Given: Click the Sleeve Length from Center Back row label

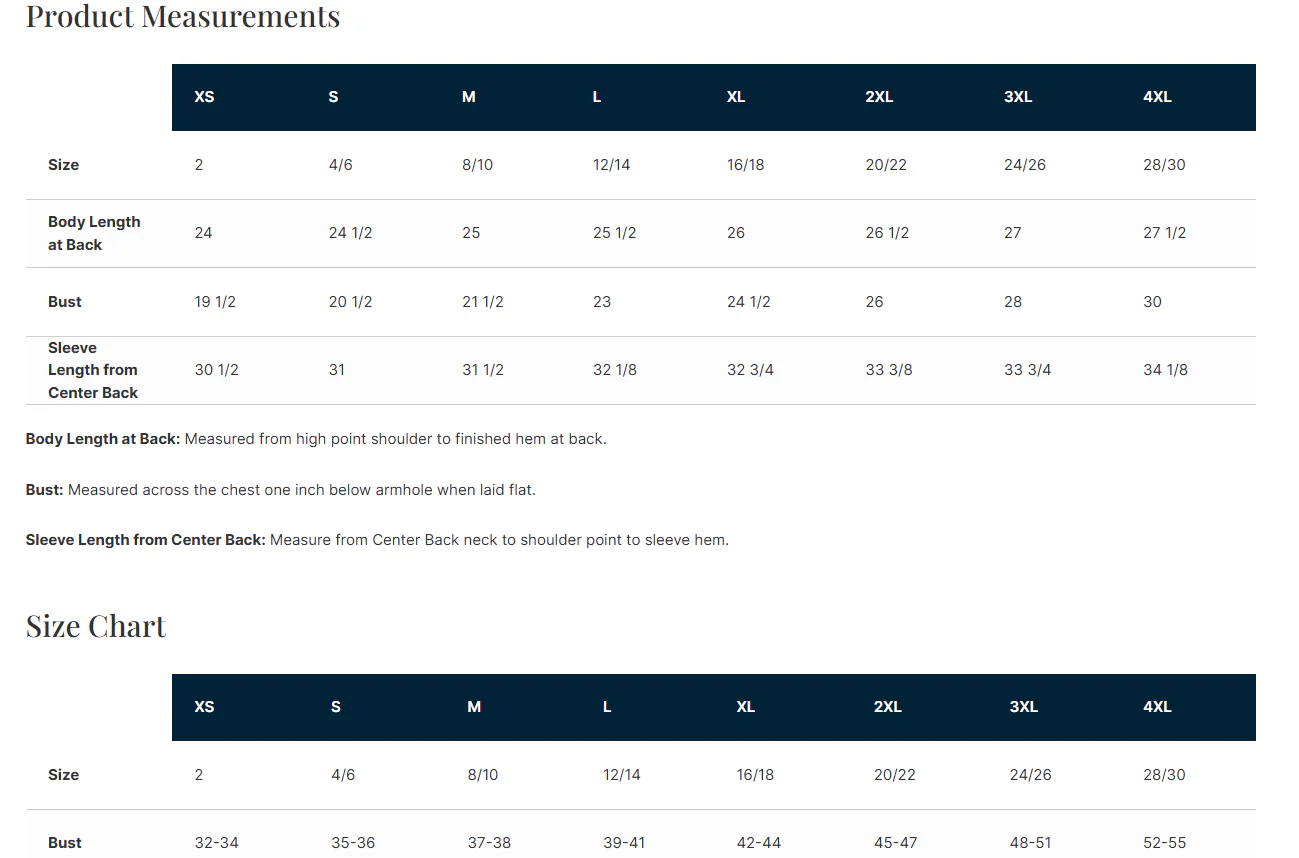Looking at the screenshot, I should tap(93, 370).
